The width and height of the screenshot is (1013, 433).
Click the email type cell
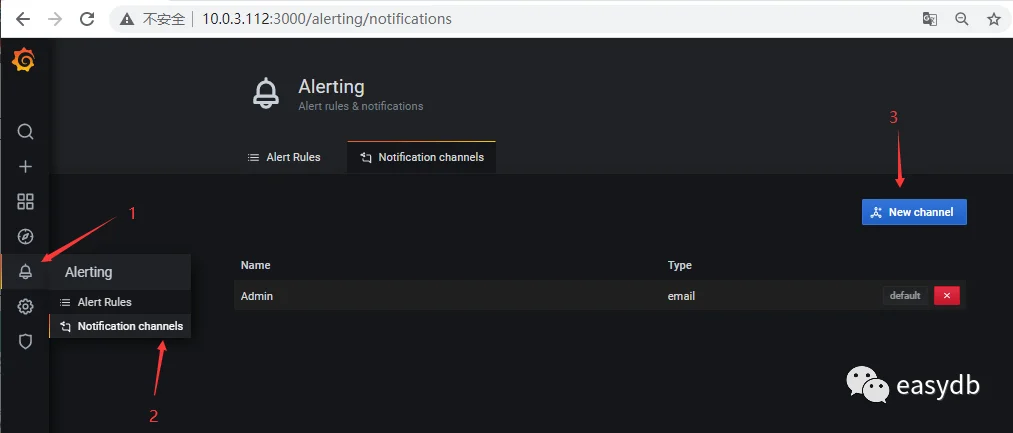(x=681, y=296)
